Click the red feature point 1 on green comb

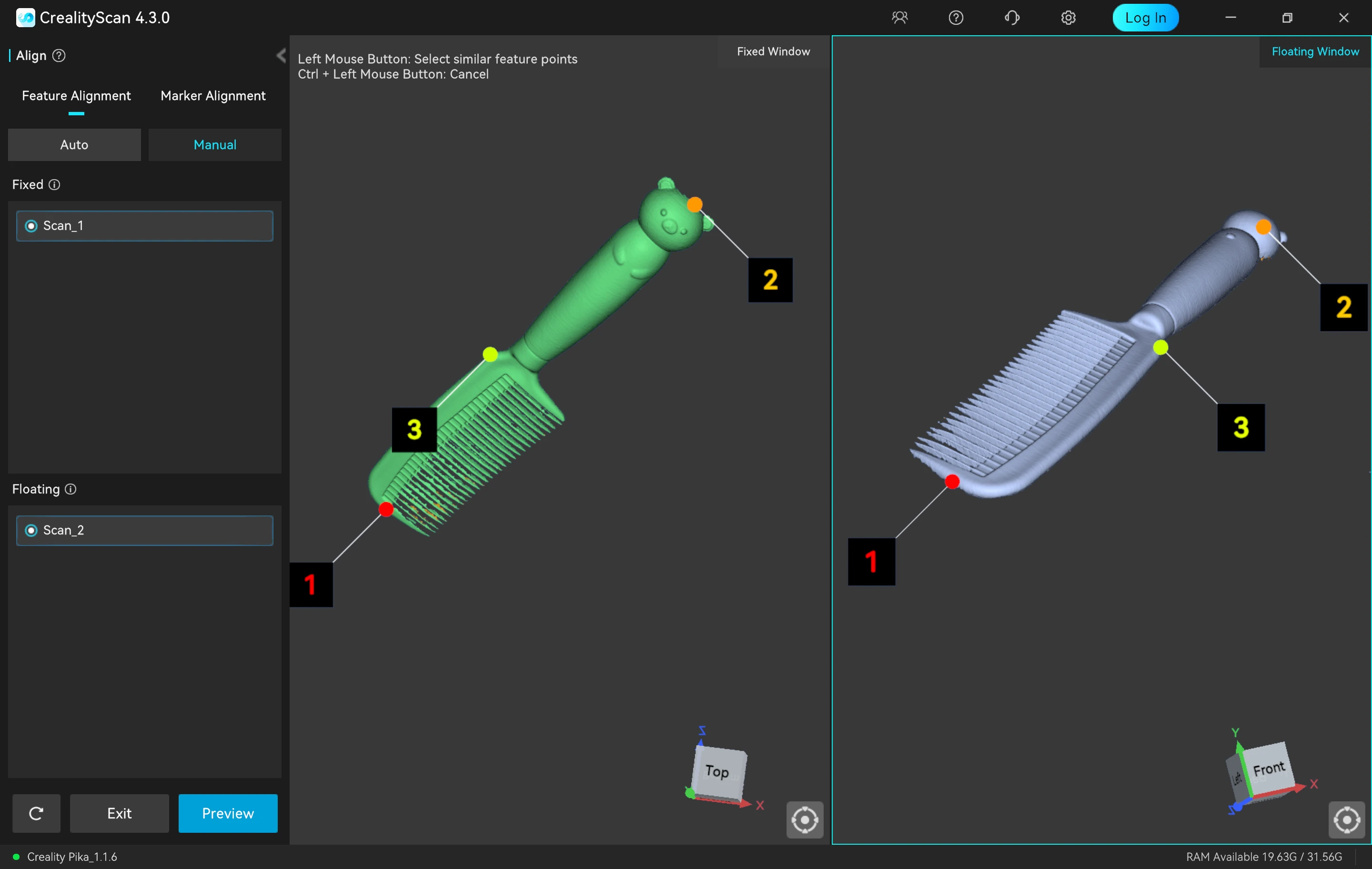point(386,509)
